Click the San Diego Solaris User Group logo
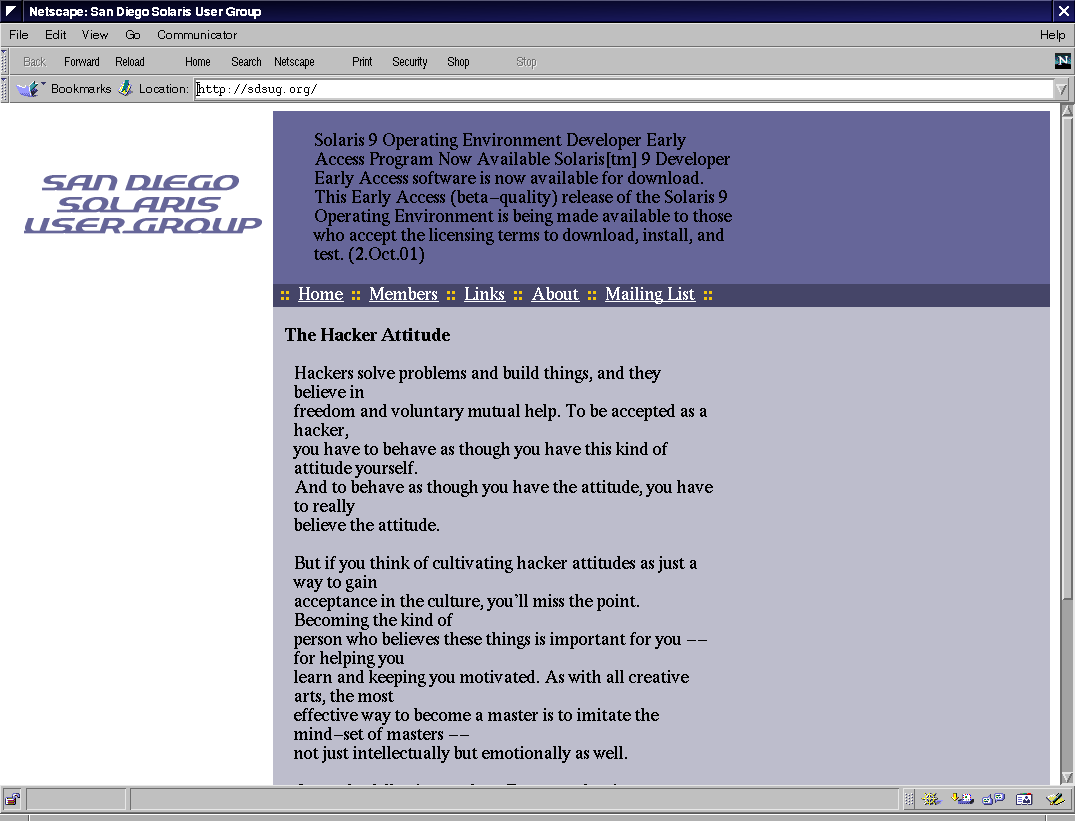Screen dimensions: 1075x821 [x=143, y=204]
